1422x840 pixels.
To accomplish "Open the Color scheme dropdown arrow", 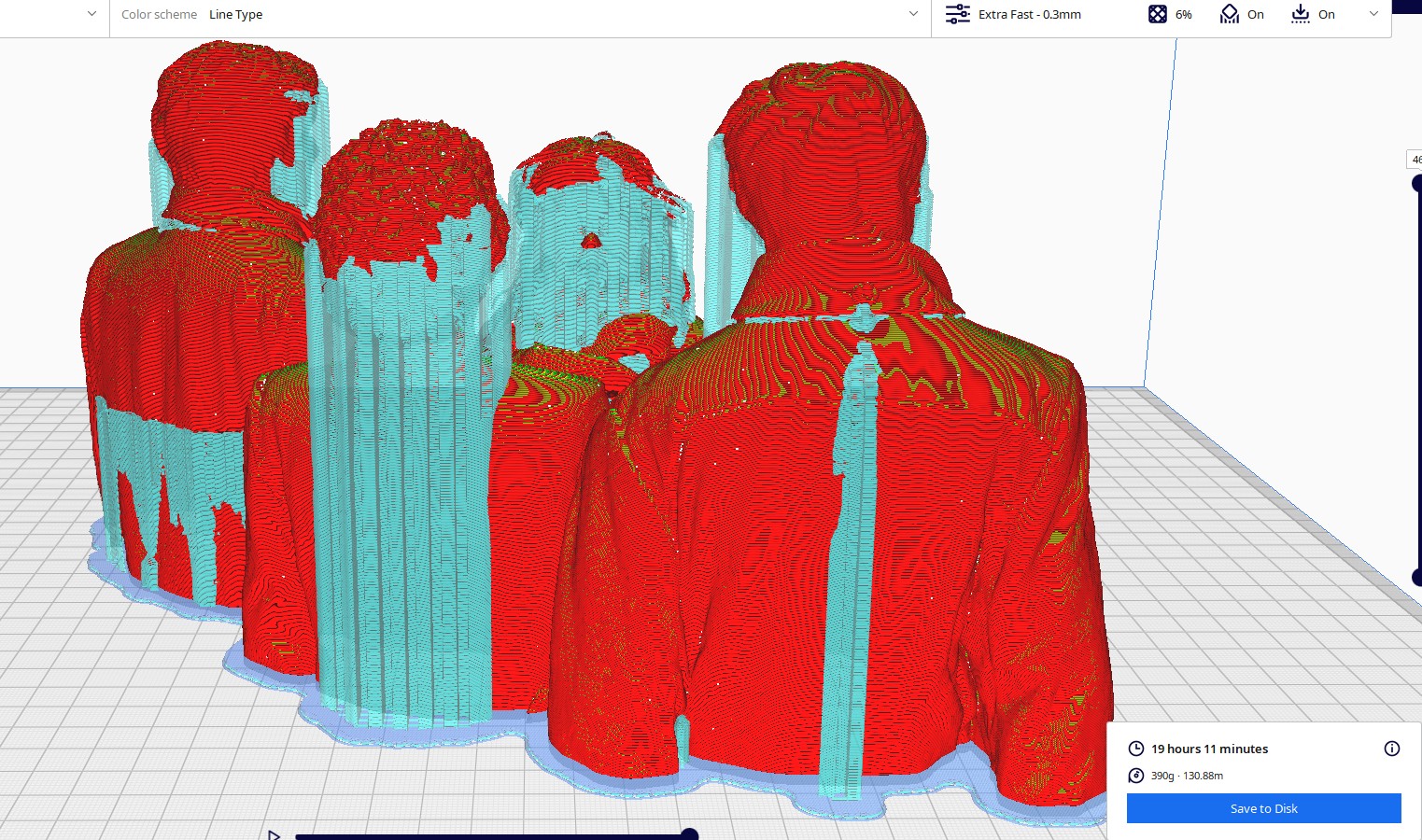I will (x=913, y=14).
